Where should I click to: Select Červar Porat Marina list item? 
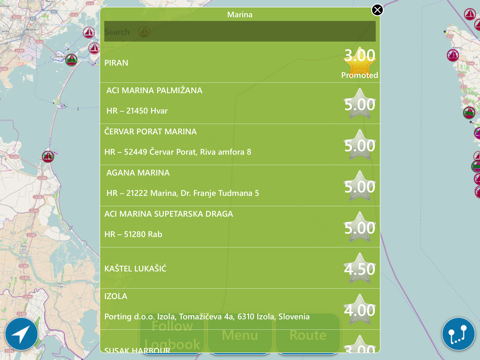240,144
